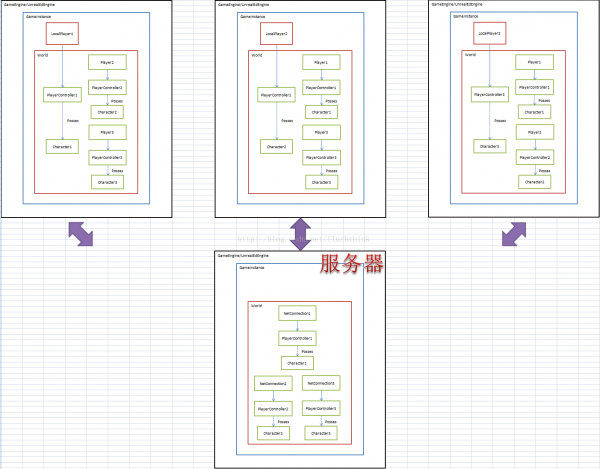Select PlayerController3 in the server diagram
This screenshot has height=469, width=600.
point(321,409)
